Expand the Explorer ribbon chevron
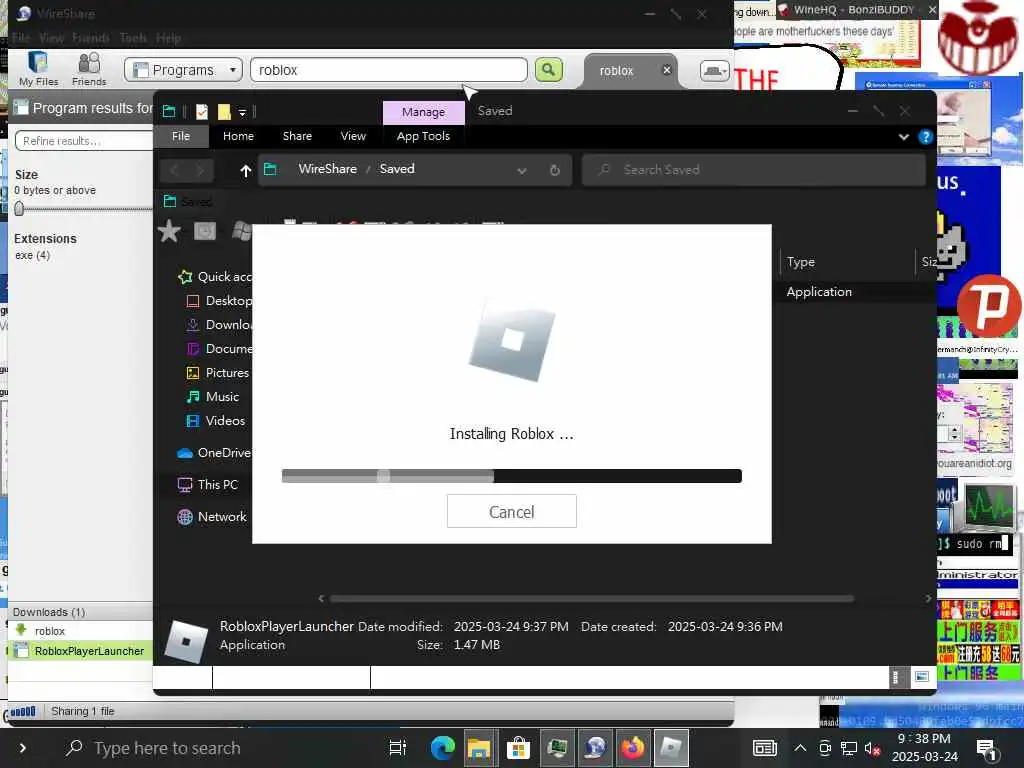Viewport: 1024px width, 768px height. [904, 136]
